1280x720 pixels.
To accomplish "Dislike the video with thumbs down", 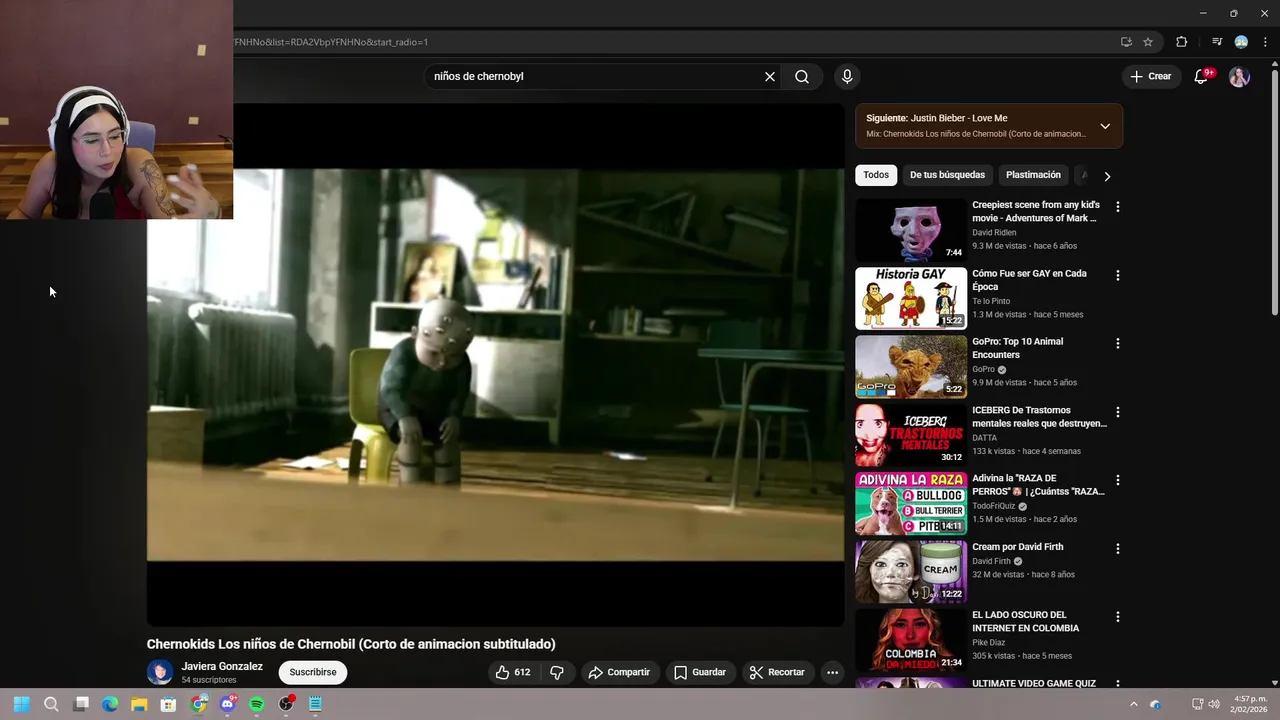I will coord(557,672).
